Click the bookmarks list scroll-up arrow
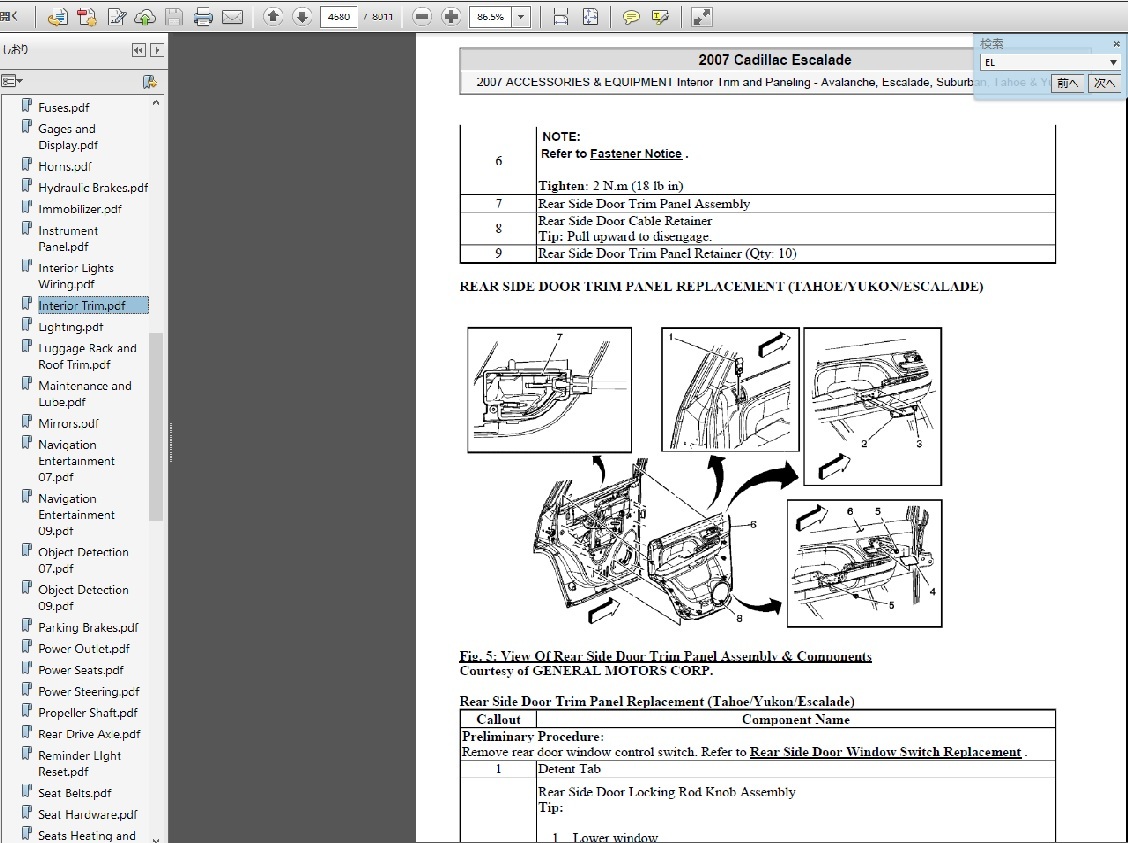1128x843 pixels. tap(156, 104)
